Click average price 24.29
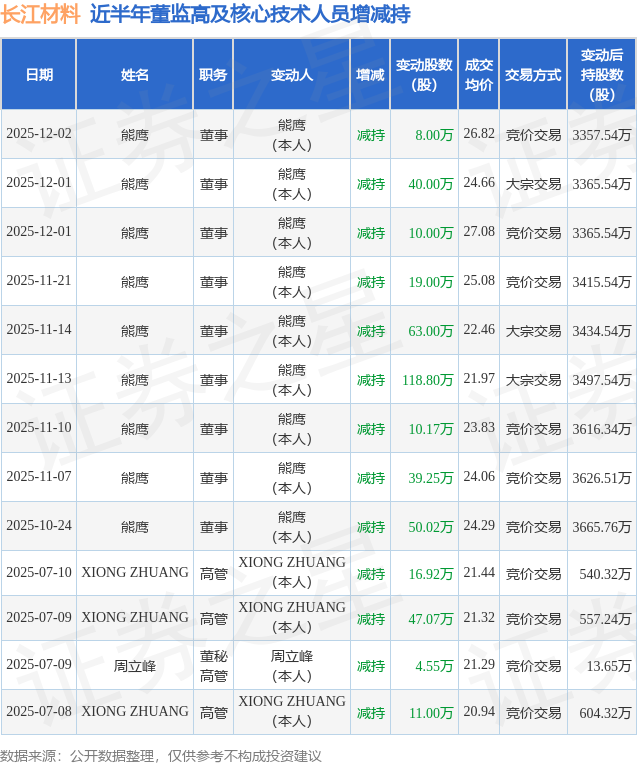Viewport: 637px width, 765px height. [479, 526]
